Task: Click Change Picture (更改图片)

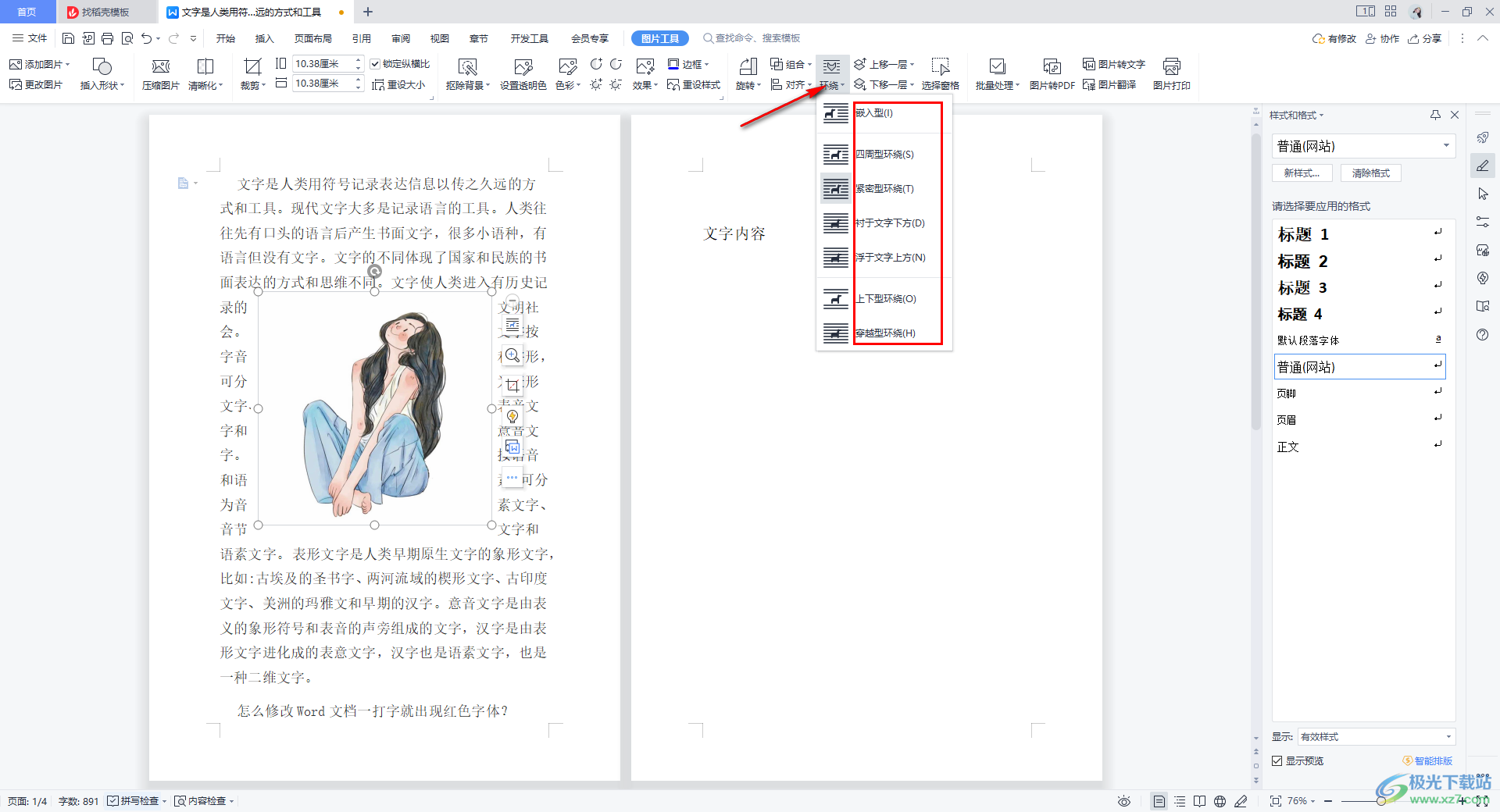Action: tap(36, 84)
